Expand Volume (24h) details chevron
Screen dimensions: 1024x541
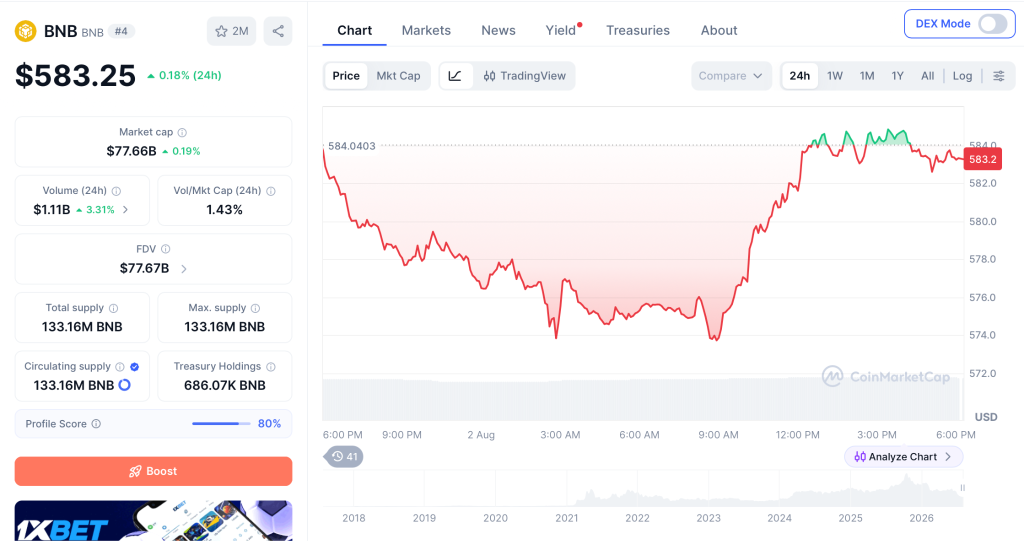click(x=125, y=210)
